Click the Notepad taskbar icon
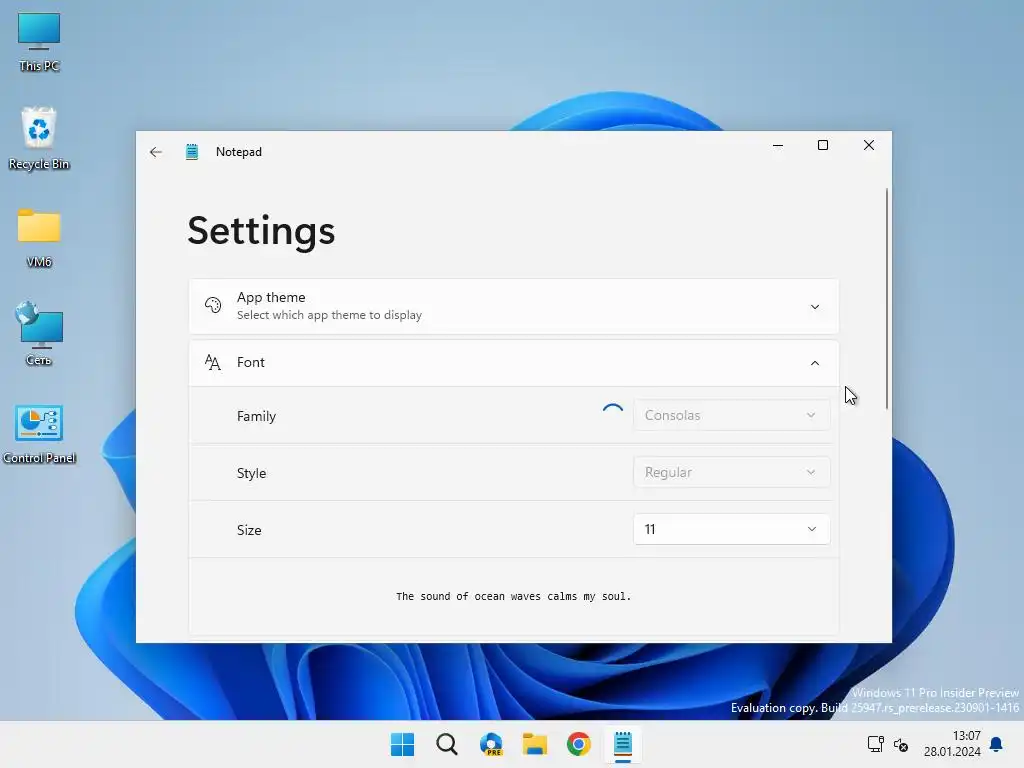Screen dimensions: 1024x768 click(x=623, y=744)
